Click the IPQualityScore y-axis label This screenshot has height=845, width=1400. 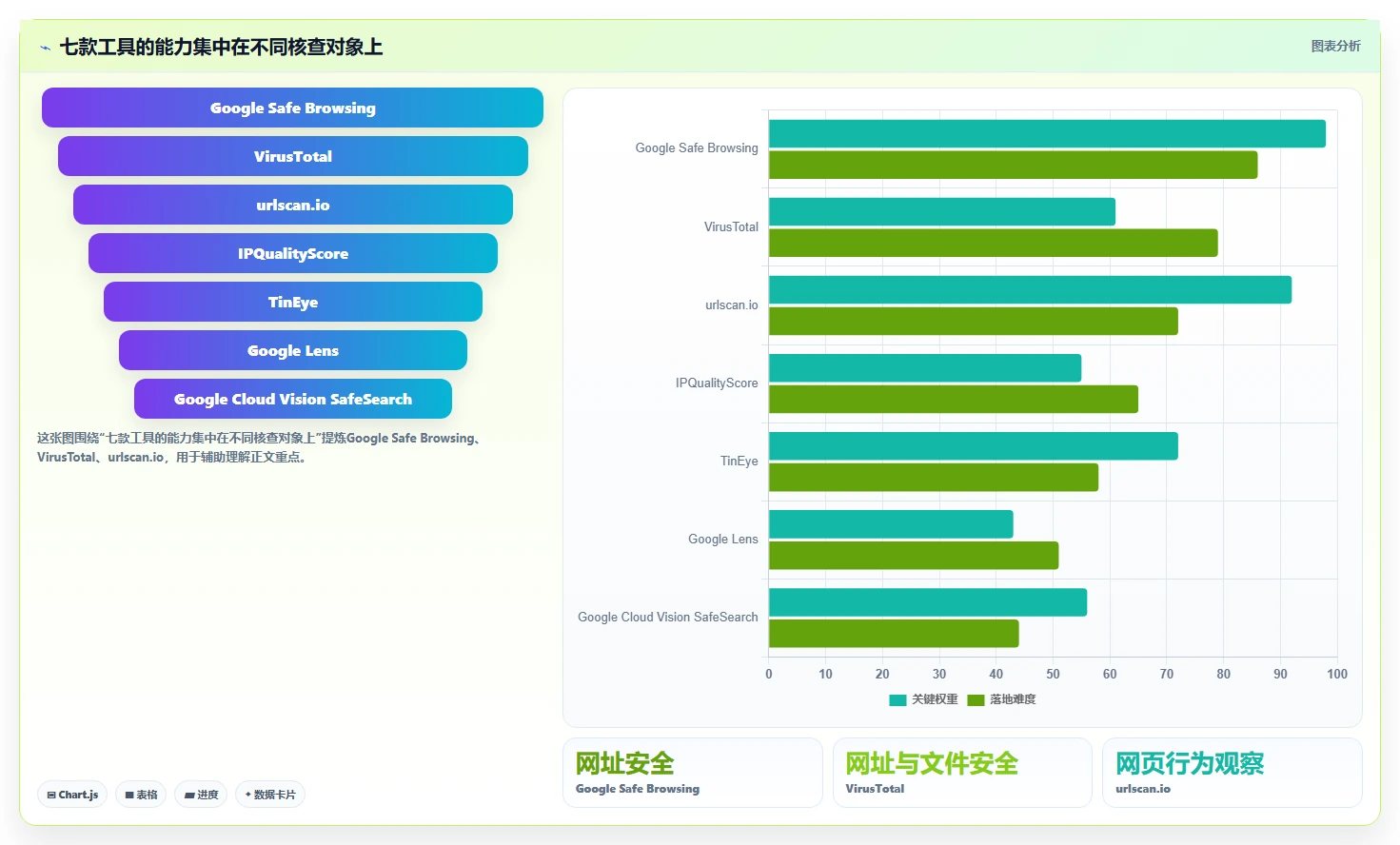[x=717, y=383]
